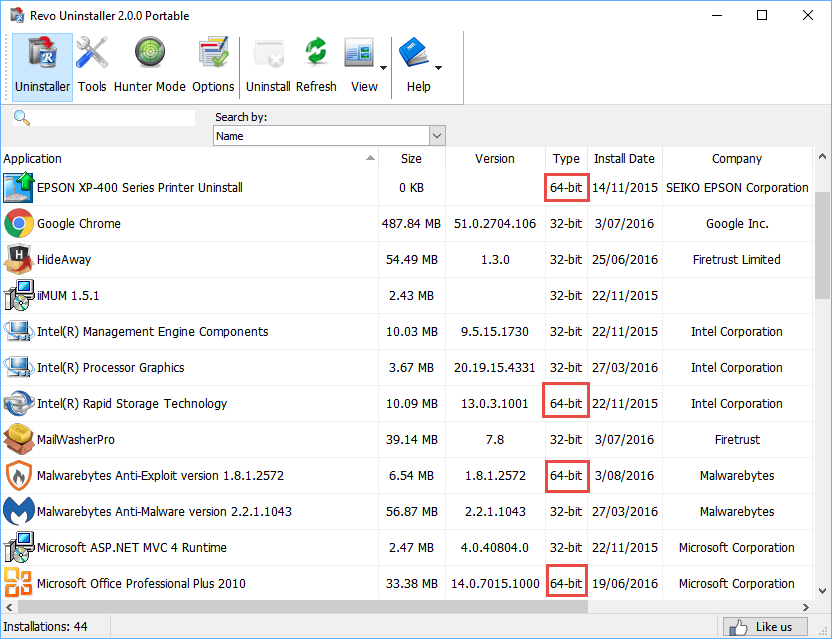Sort by Size column header
The height and width of the screenshot is (639, 832).
pos(411,159)
